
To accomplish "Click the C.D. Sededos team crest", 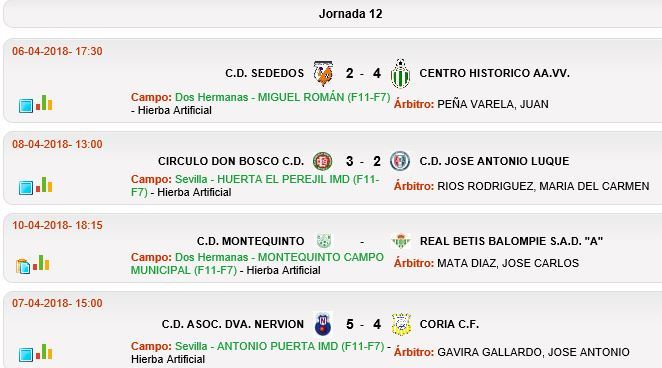I will tap(323, 73).
